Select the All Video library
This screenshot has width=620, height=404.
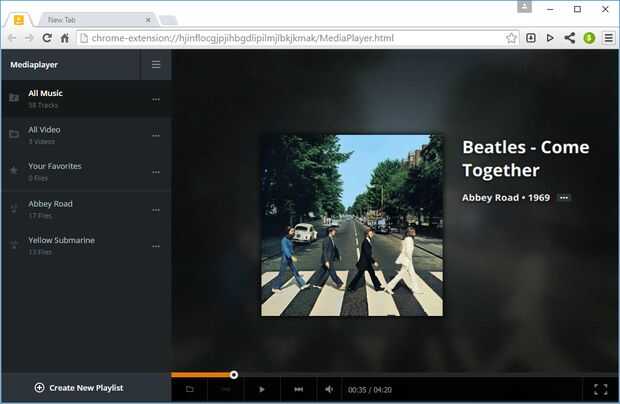pos(86,135)
